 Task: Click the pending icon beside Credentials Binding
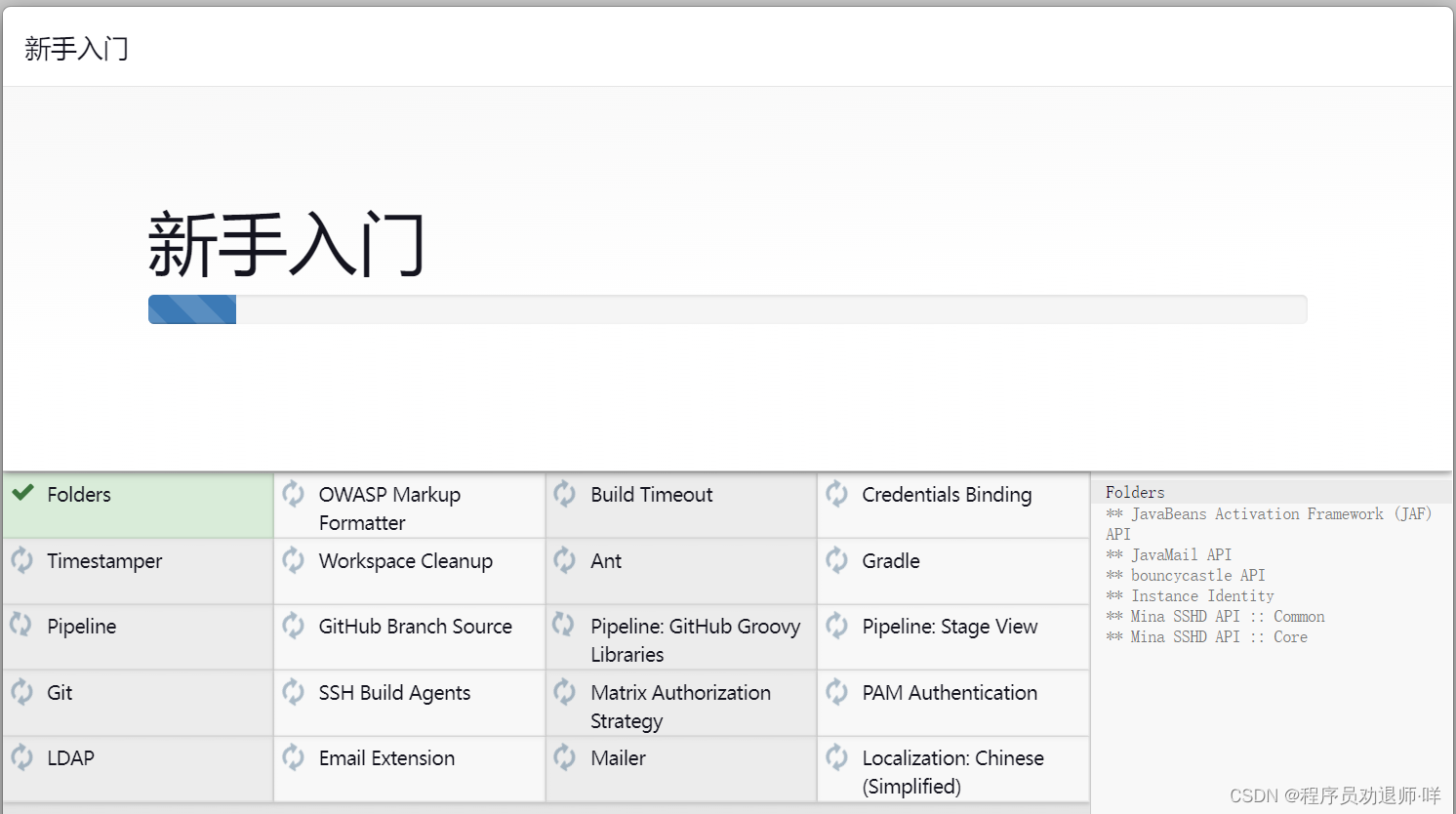837,494
